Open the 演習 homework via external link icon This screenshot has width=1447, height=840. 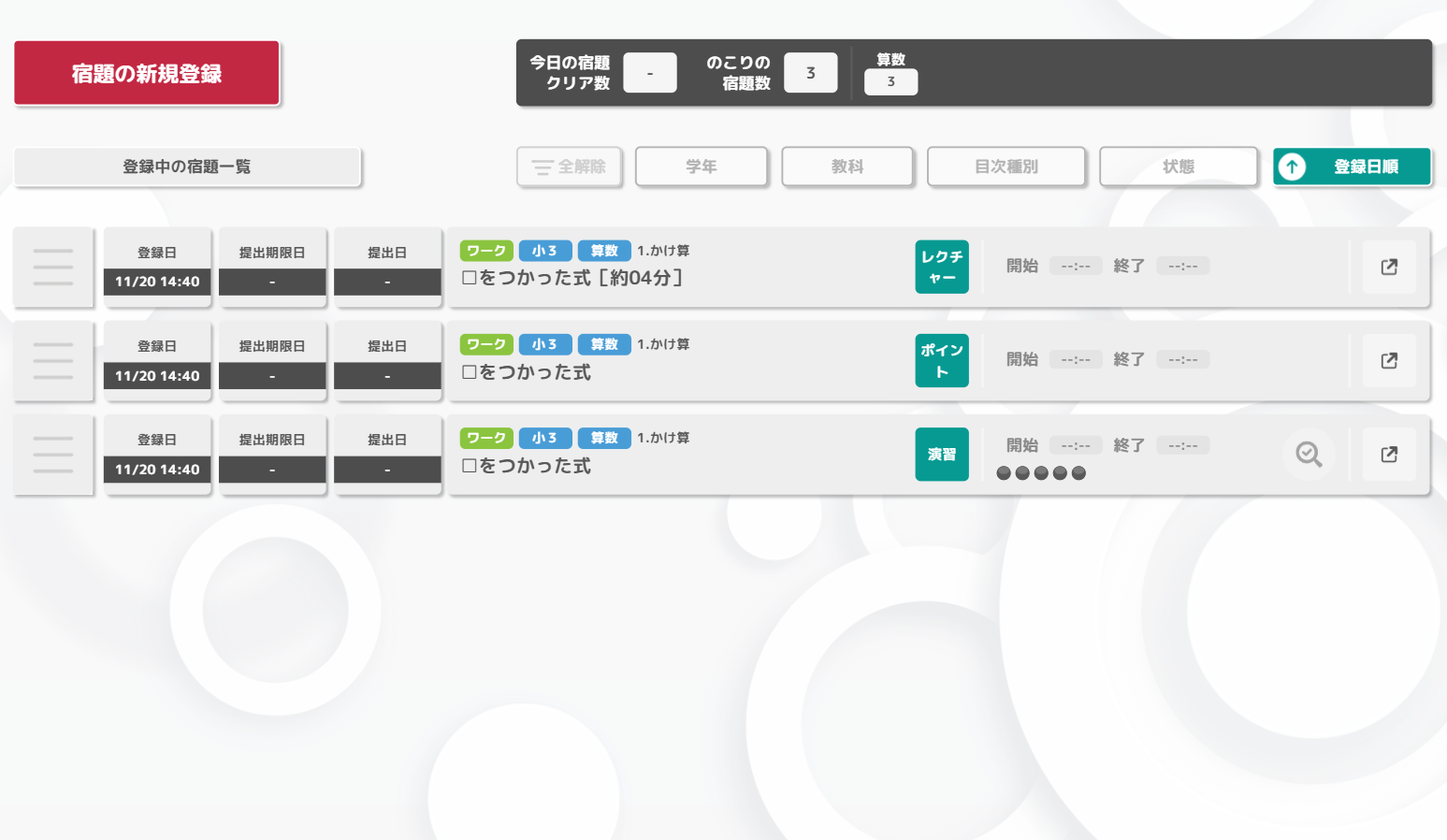point(1389,455)
